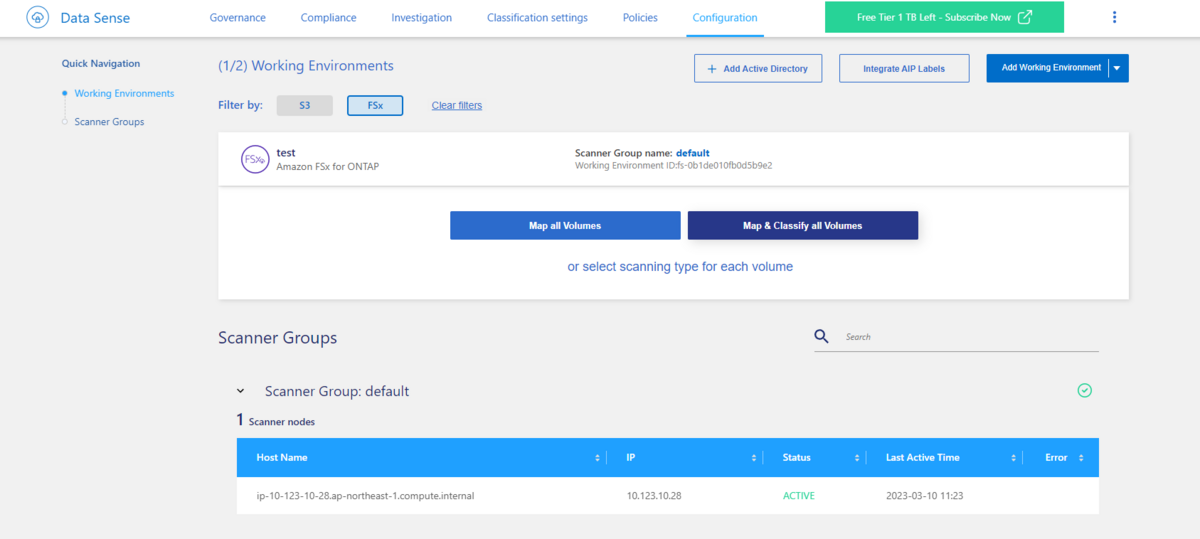Go to the Investigation tab

pyautogui.click(x=421, y=18)
